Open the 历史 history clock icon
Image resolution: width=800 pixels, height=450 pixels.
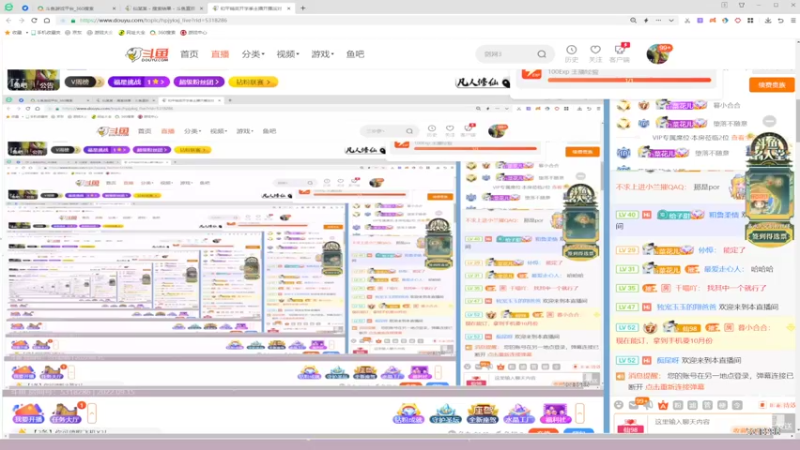pyautogui.click(x=571, y=53)
